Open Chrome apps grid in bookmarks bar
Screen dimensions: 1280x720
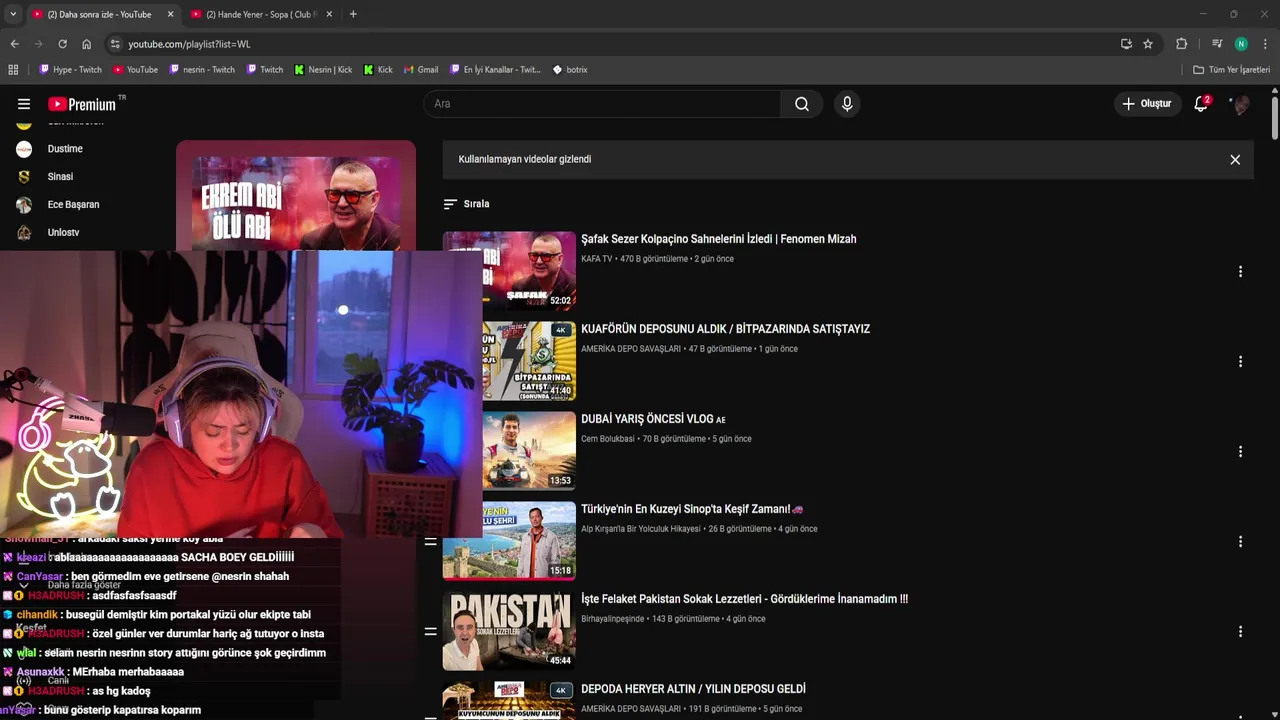click(x=13, y=70)
